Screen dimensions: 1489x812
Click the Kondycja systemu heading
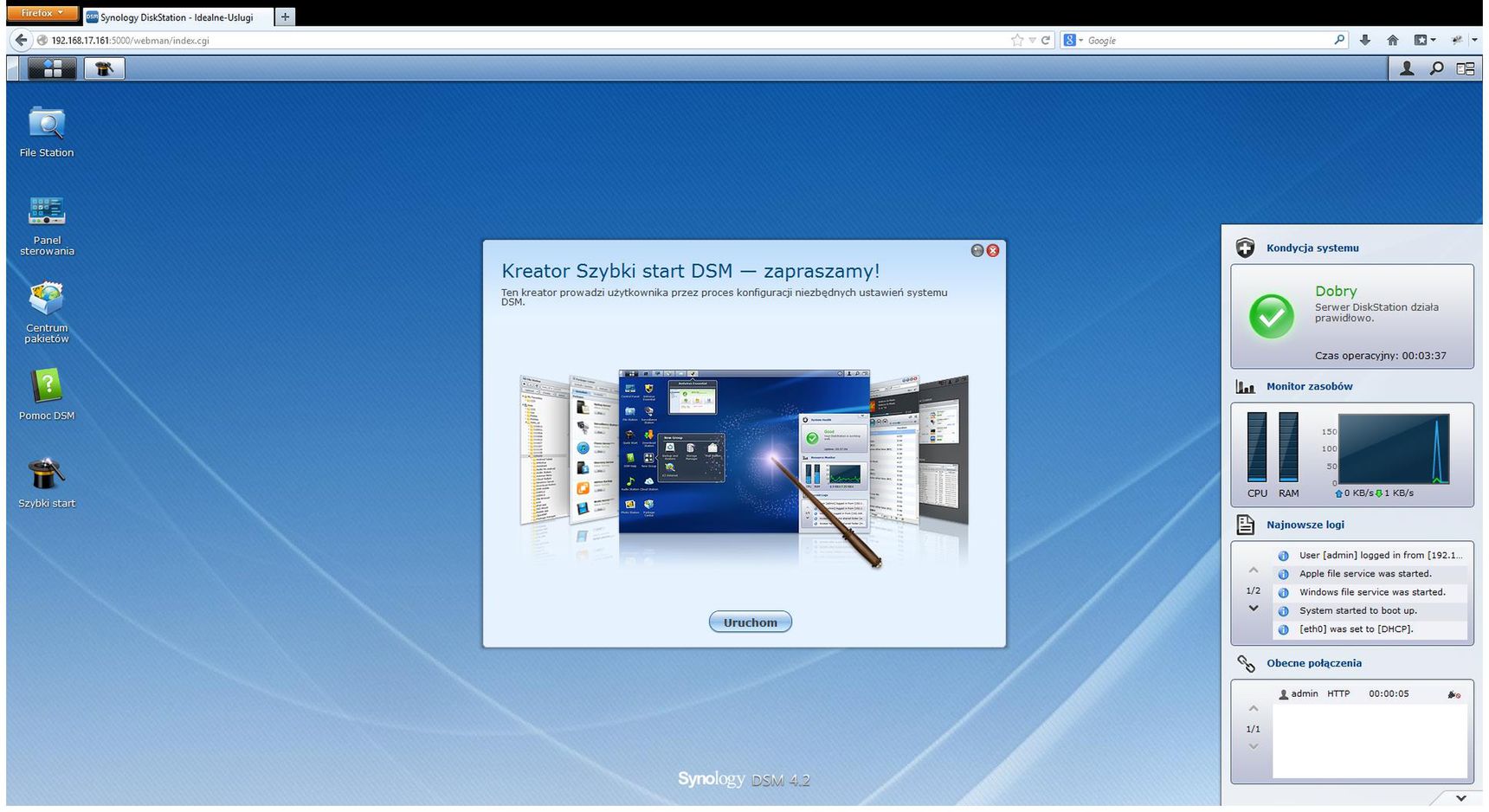pos(1312,248)
